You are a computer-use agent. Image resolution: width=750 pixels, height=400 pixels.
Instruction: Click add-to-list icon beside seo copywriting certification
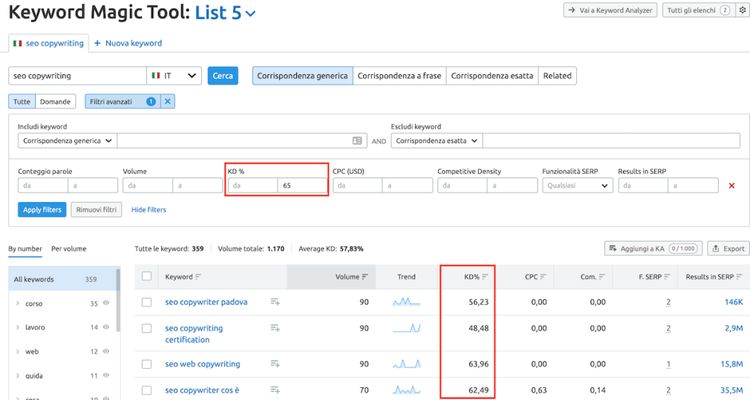[275, 328]
